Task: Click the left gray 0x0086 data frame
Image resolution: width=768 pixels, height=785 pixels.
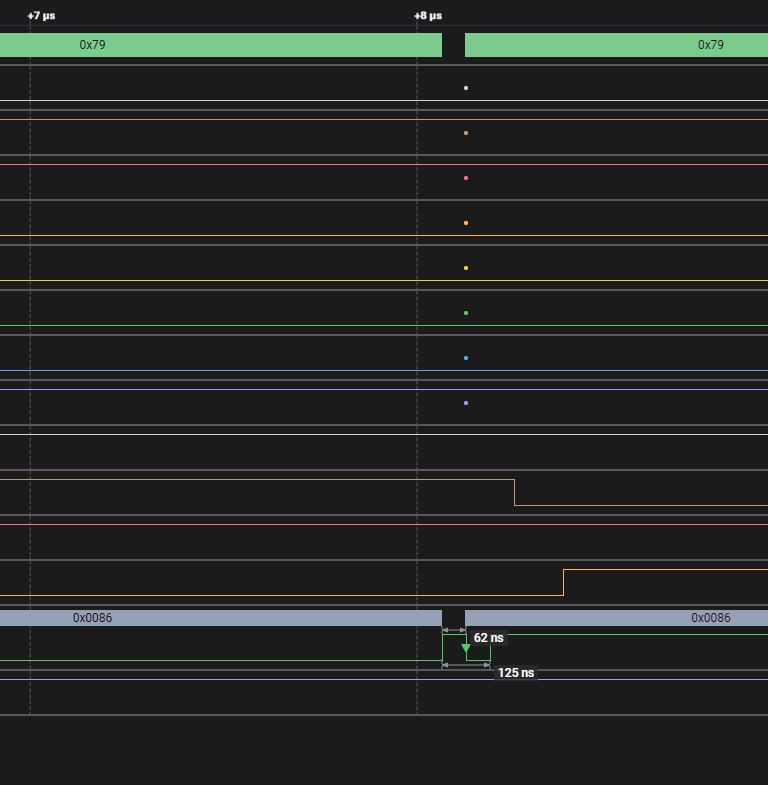Action: (220, 618)
